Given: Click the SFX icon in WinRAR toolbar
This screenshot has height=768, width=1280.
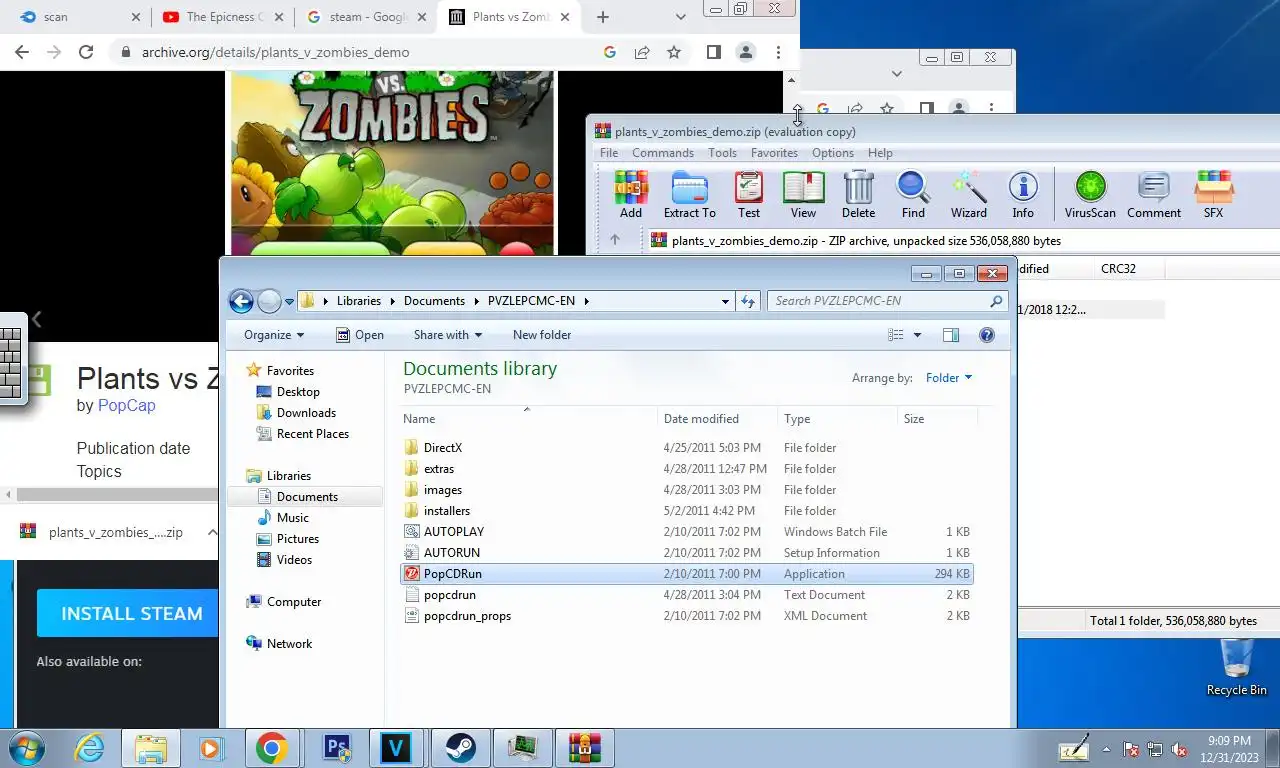Looking at the screenshot, I should tap(1213, 194).
